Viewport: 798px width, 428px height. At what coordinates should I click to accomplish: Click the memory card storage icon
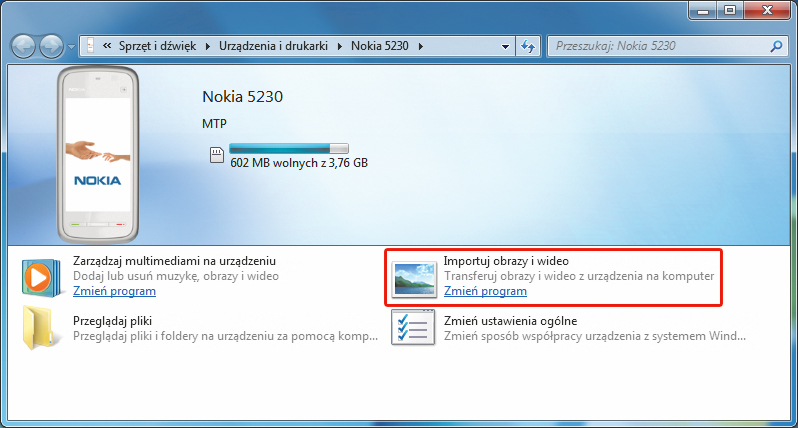pyautogui.click(x=215, y=155)
